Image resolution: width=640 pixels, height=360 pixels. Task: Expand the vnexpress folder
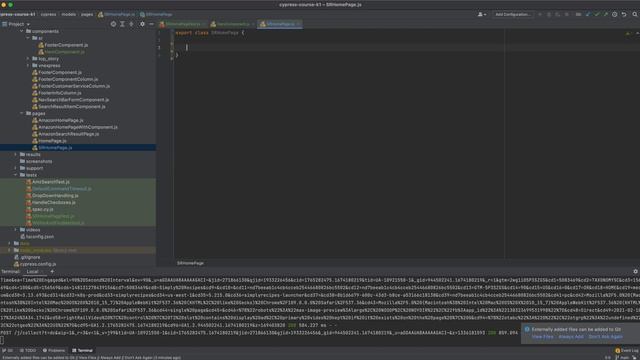pyautogui.click(x=28, y=65)
